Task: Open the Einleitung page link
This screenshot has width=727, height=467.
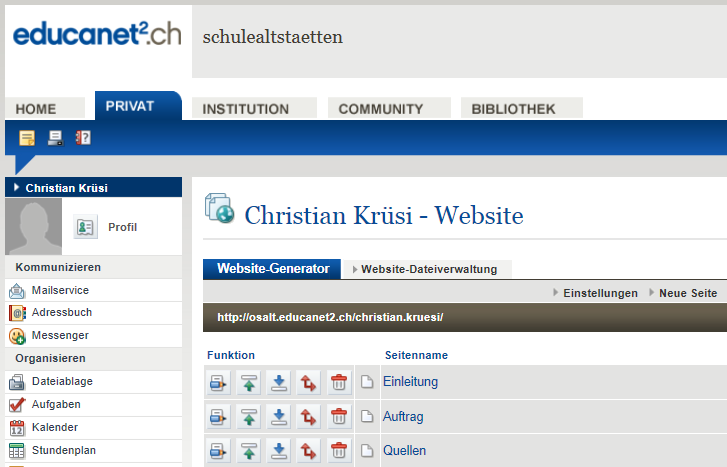Action: (x=410, y=382)
